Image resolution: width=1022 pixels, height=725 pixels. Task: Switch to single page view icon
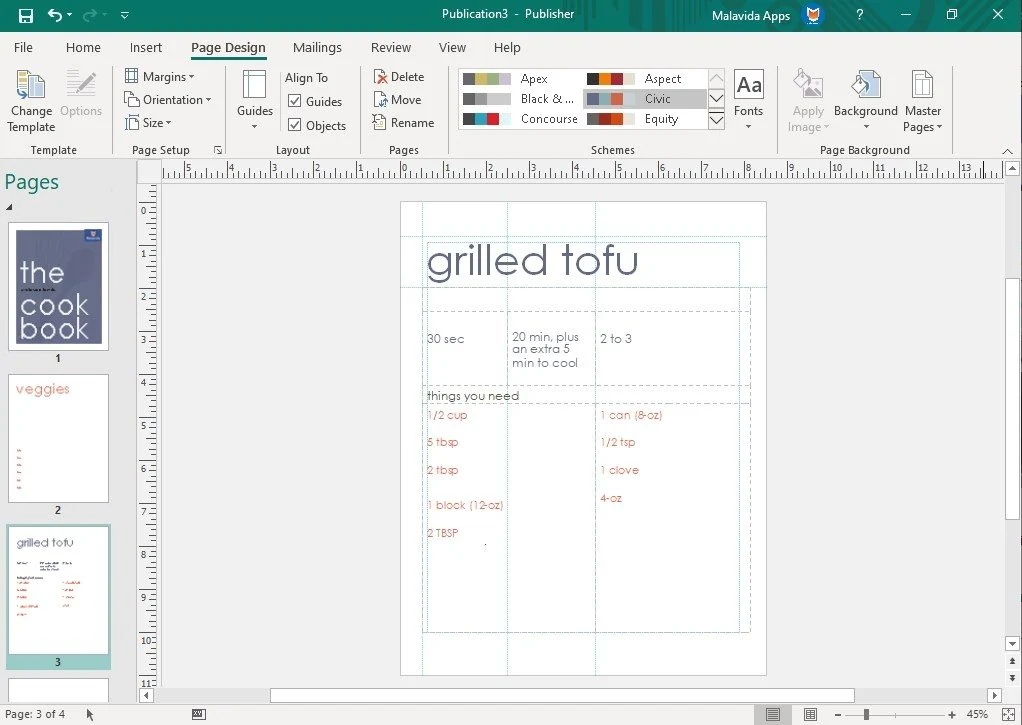tap(772, 715)
